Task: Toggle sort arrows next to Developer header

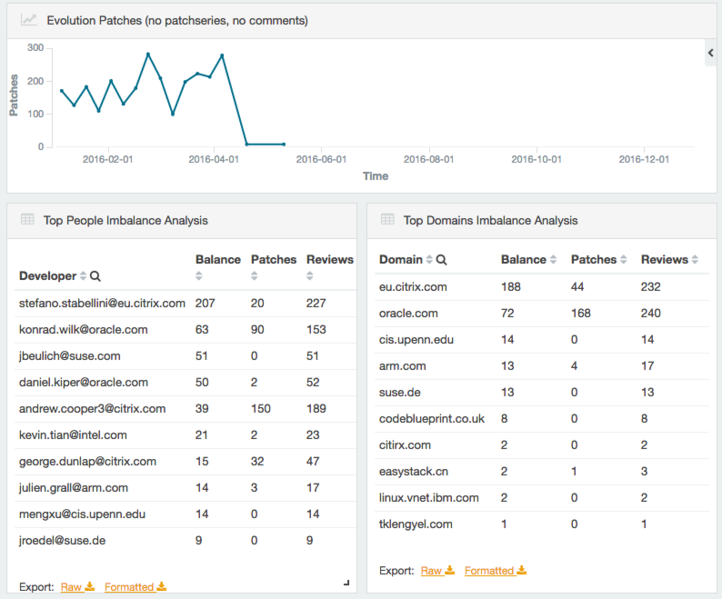Action: coord(83,276)
